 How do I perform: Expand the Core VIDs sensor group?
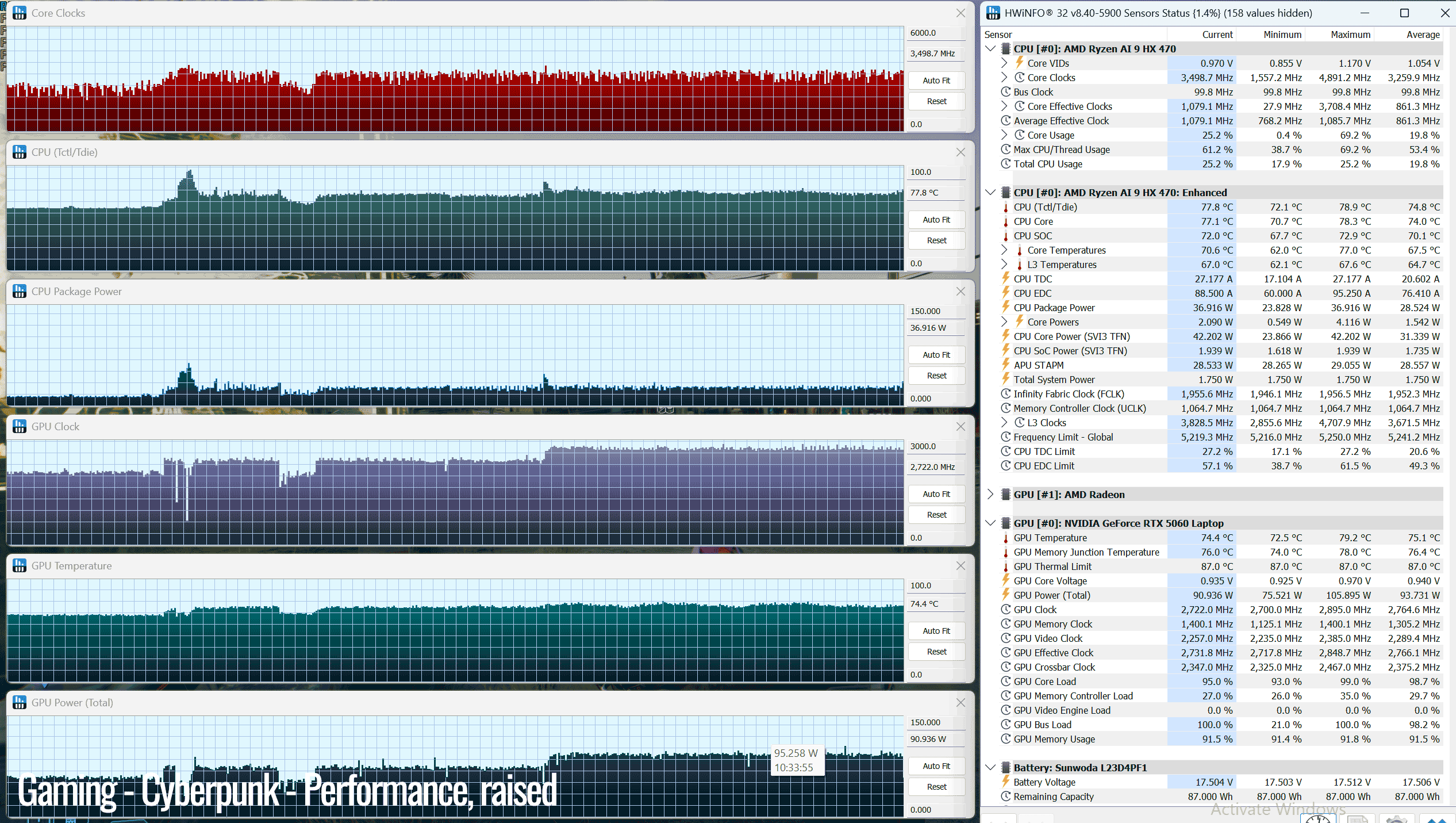pyautogui.click(x=1004, y=63)
